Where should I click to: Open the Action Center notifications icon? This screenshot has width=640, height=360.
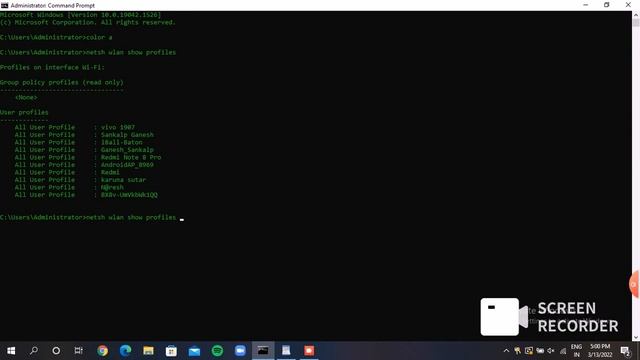[625, 351]
